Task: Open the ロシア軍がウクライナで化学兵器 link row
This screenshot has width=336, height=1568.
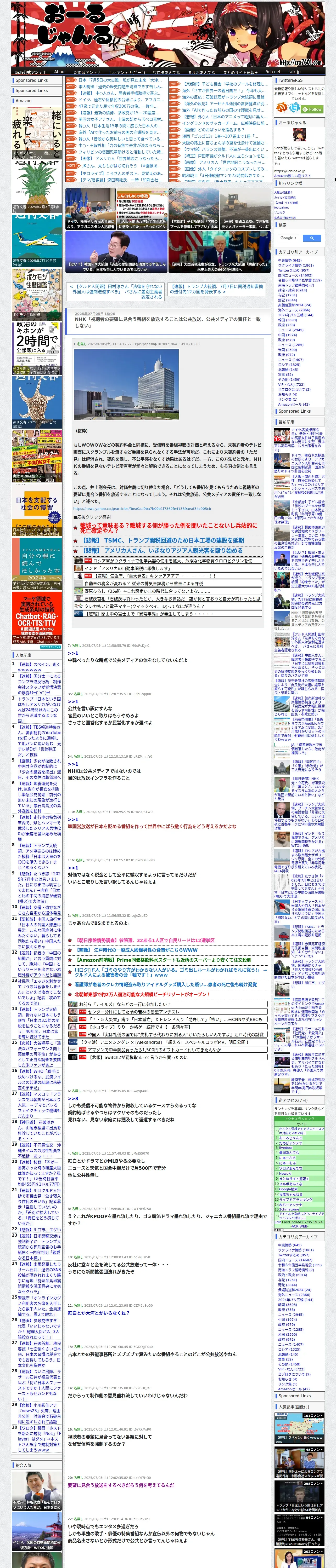Action: [x=168, y=561]
